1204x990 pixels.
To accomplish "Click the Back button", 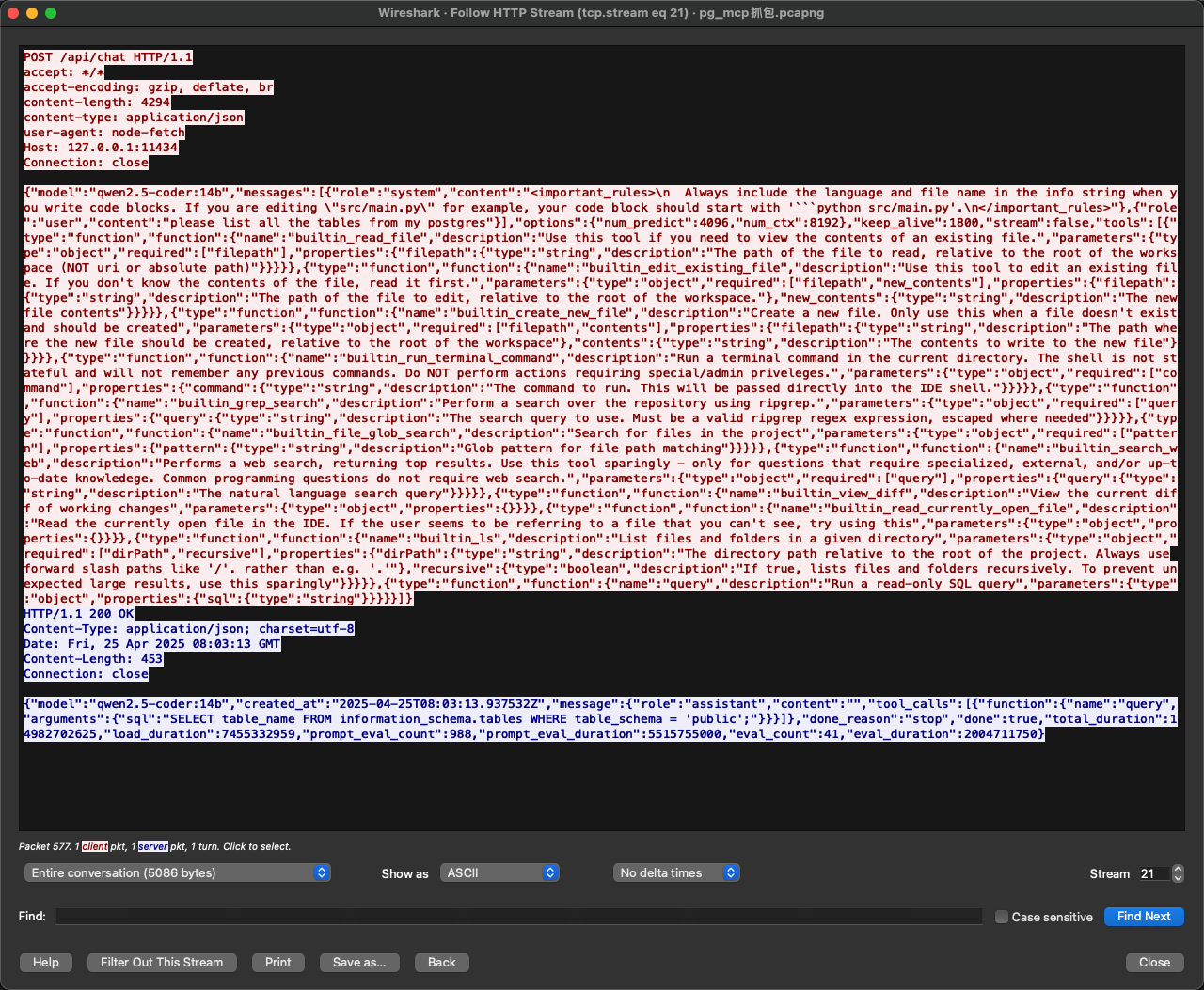I will pos(442,962).
